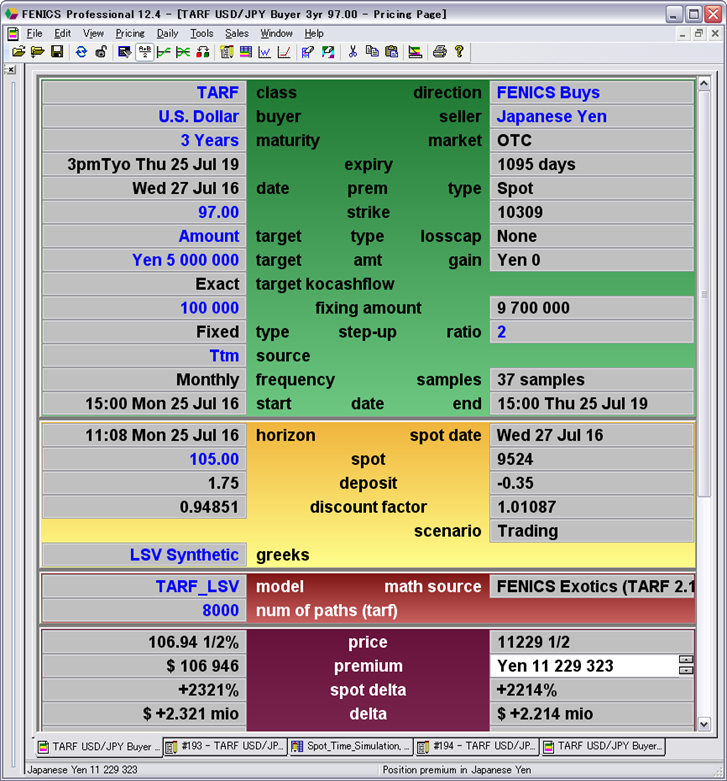
Task: Click the stepper arrows next to Yen premium
Action: (686, 665)
